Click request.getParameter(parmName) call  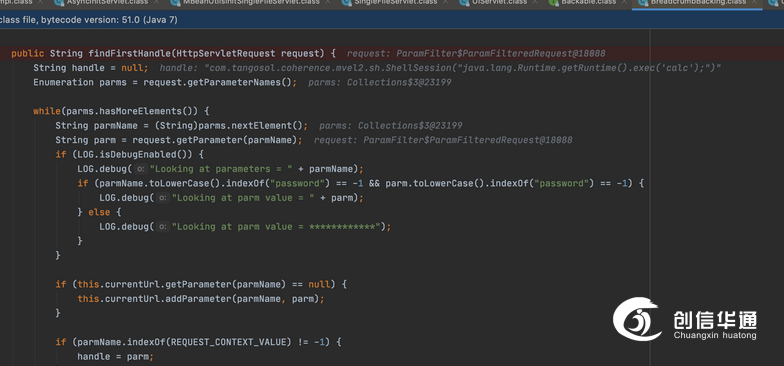point(214,140)
